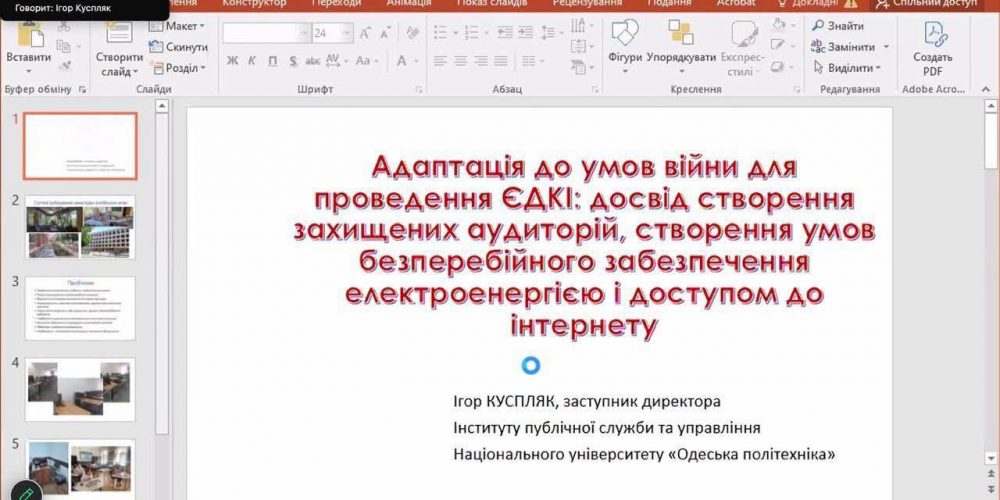
Task: Click the Shape Outline pen icon
Action: 777,45
